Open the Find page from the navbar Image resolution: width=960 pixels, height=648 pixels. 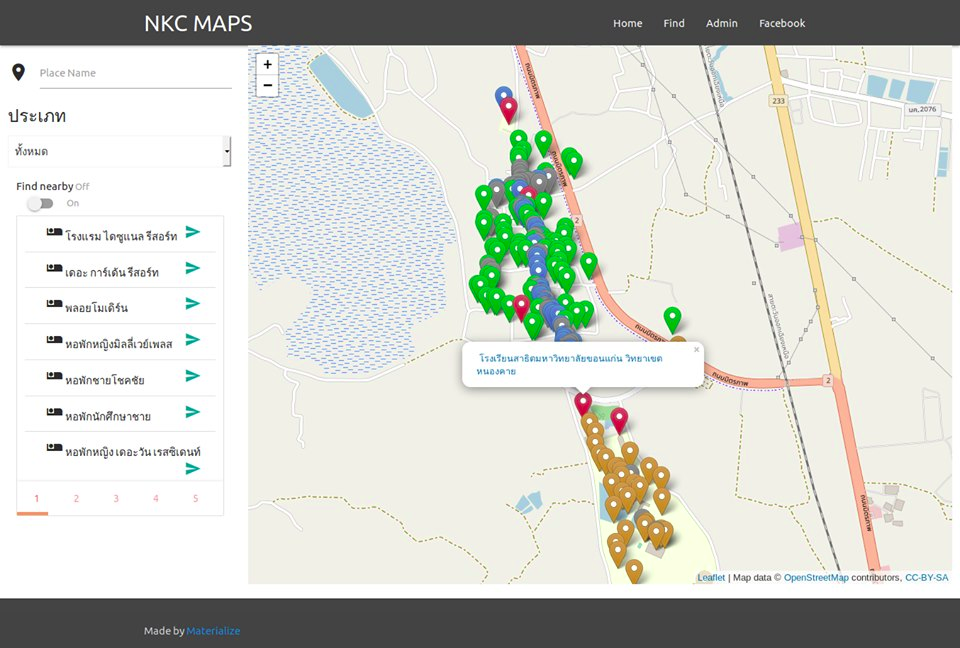pos(673,23)
